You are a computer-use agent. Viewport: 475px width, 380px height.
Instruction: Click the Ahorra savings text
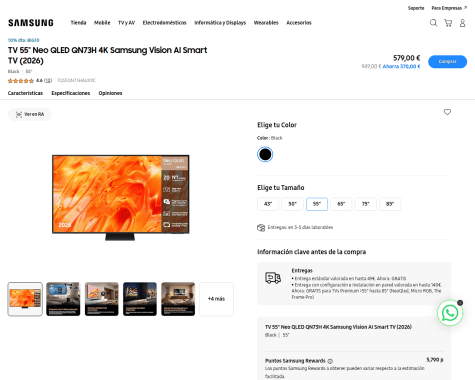[x=401, y=67]
